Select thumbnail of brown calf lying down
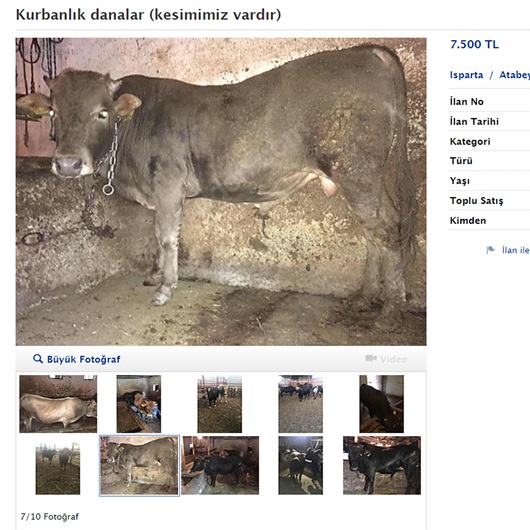530x530 pixels. pos(139,404)
